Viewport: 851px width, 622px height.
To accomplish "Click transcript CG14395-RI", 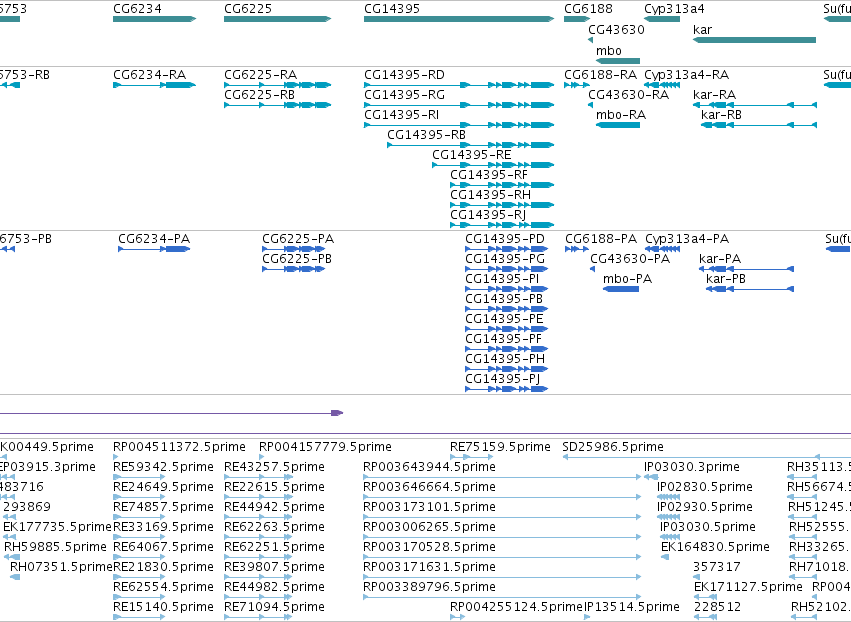I will 402,115.
